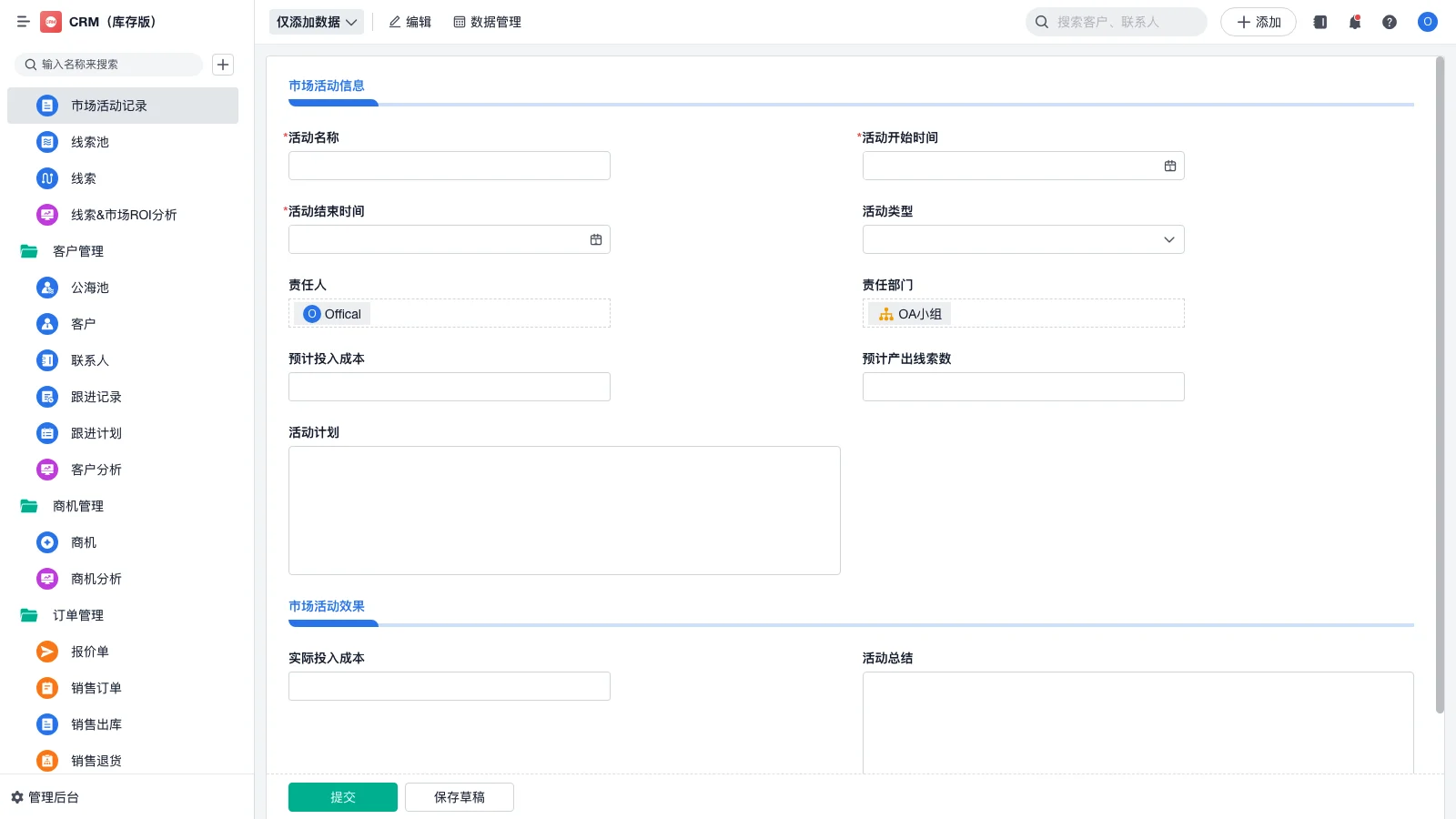Click the green 提交 button
Image resolution: width=1456 pixels, height=819 pixels.
click(x=342, y=797)
